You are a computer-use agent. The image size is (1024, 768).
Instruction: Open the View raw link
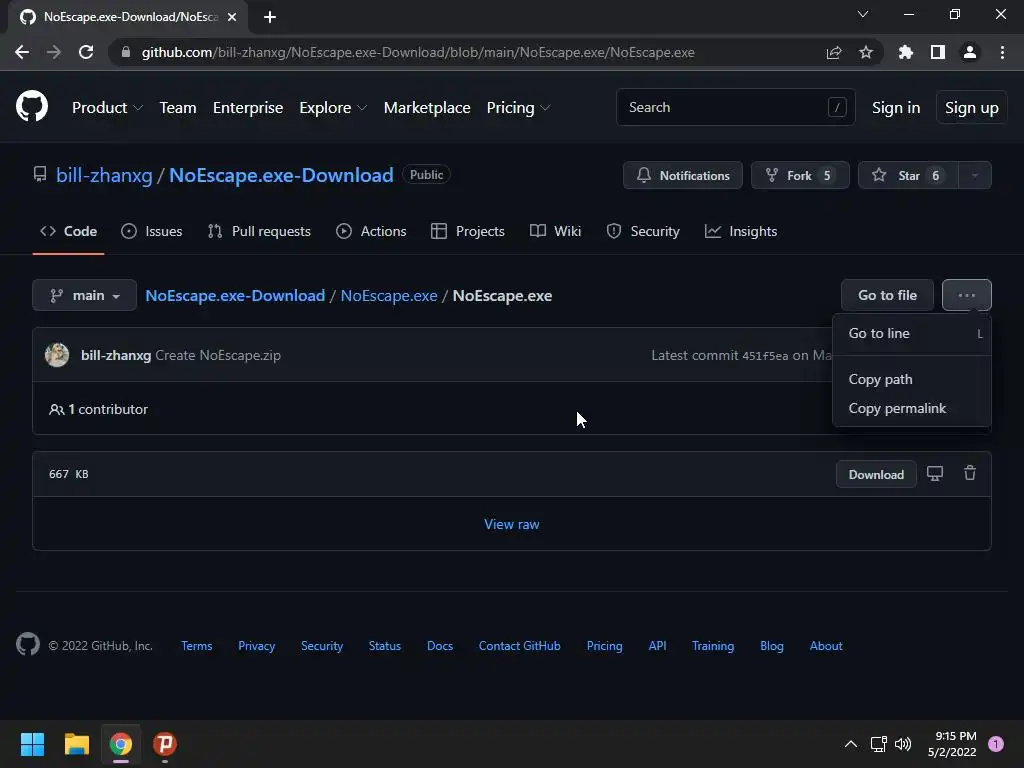click(x=511, y=524)
